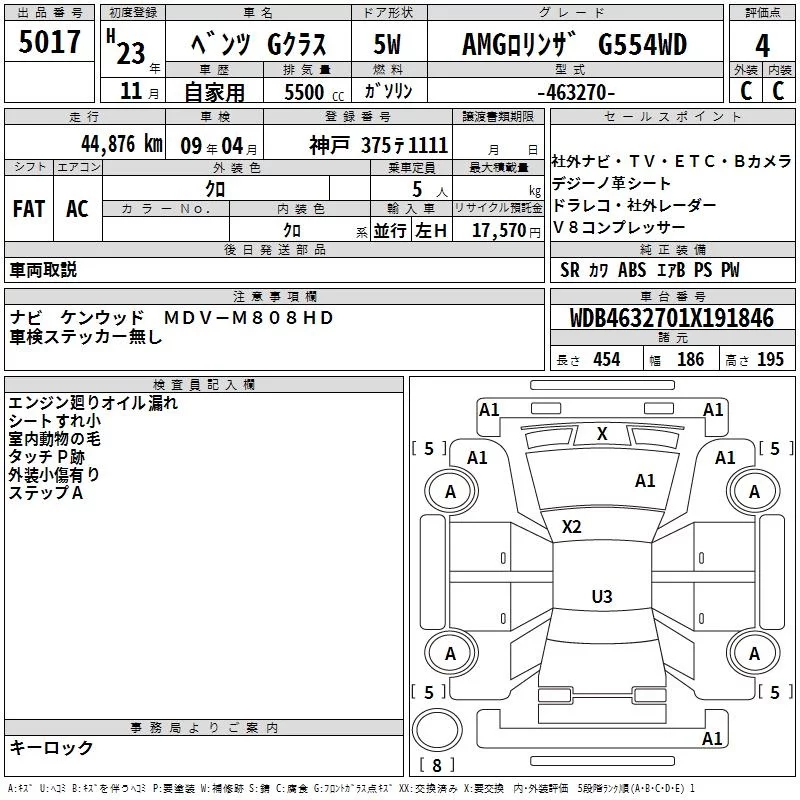Image resolution: width=800 pixels, height=800 pixels.
Task: Click the SR equipment code
Action: [x=569, y=270]
